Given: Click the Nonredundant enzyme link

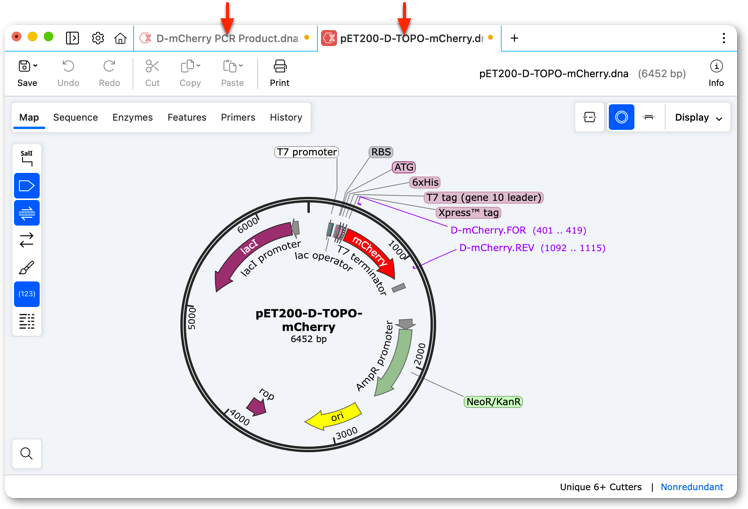Looking at the screenshot, I should pyautogui.click(x=692, y=487).
